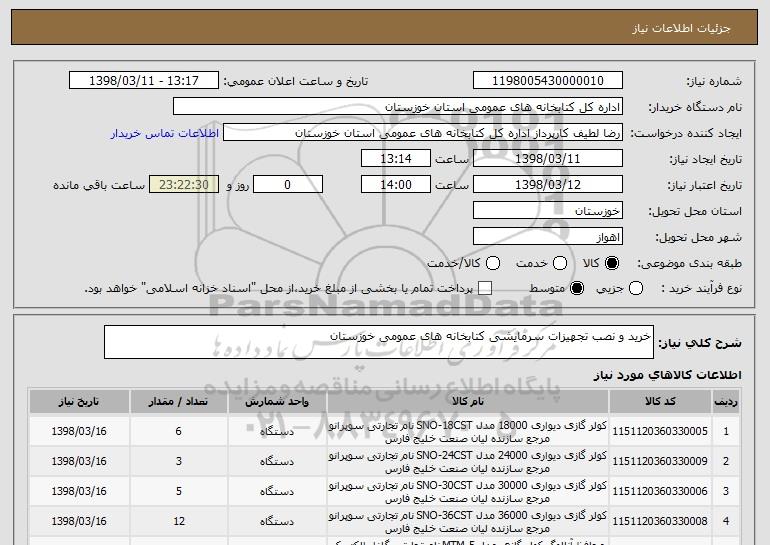
Task: Click the تعداد / مقدار column header
Action: 179,402
